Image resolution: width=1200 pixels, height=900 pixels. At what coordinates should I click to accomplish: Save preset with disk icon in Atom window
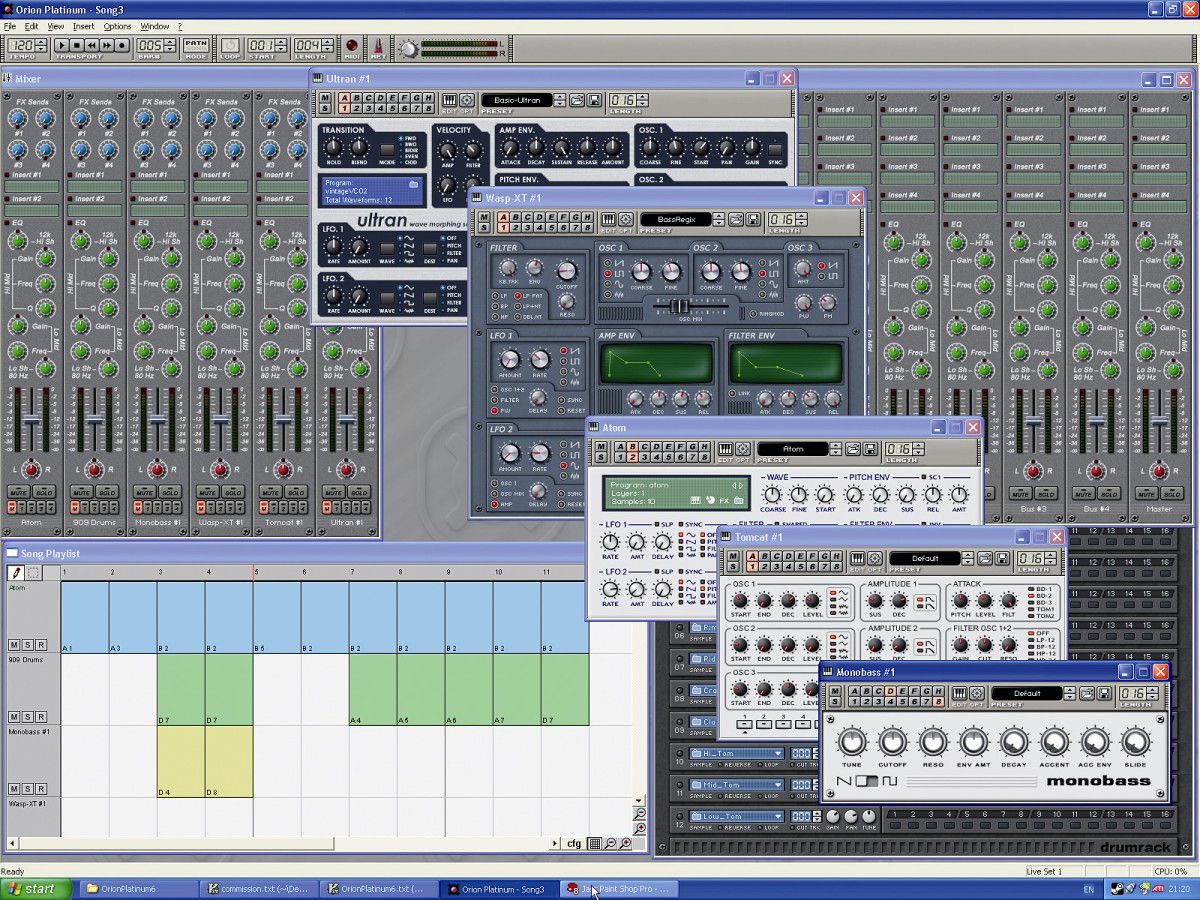pyautogui.click(x=870, y=449)
